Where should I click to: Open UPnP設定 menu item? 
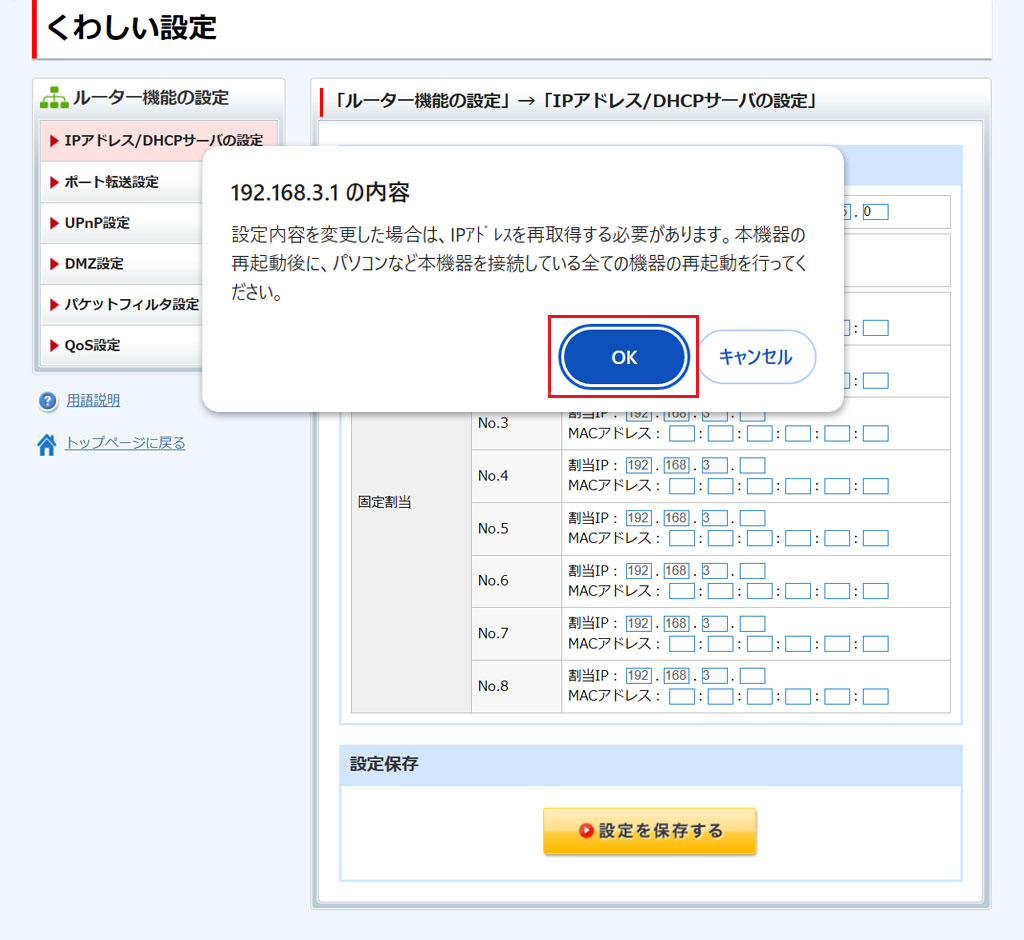tap(97, 223)
